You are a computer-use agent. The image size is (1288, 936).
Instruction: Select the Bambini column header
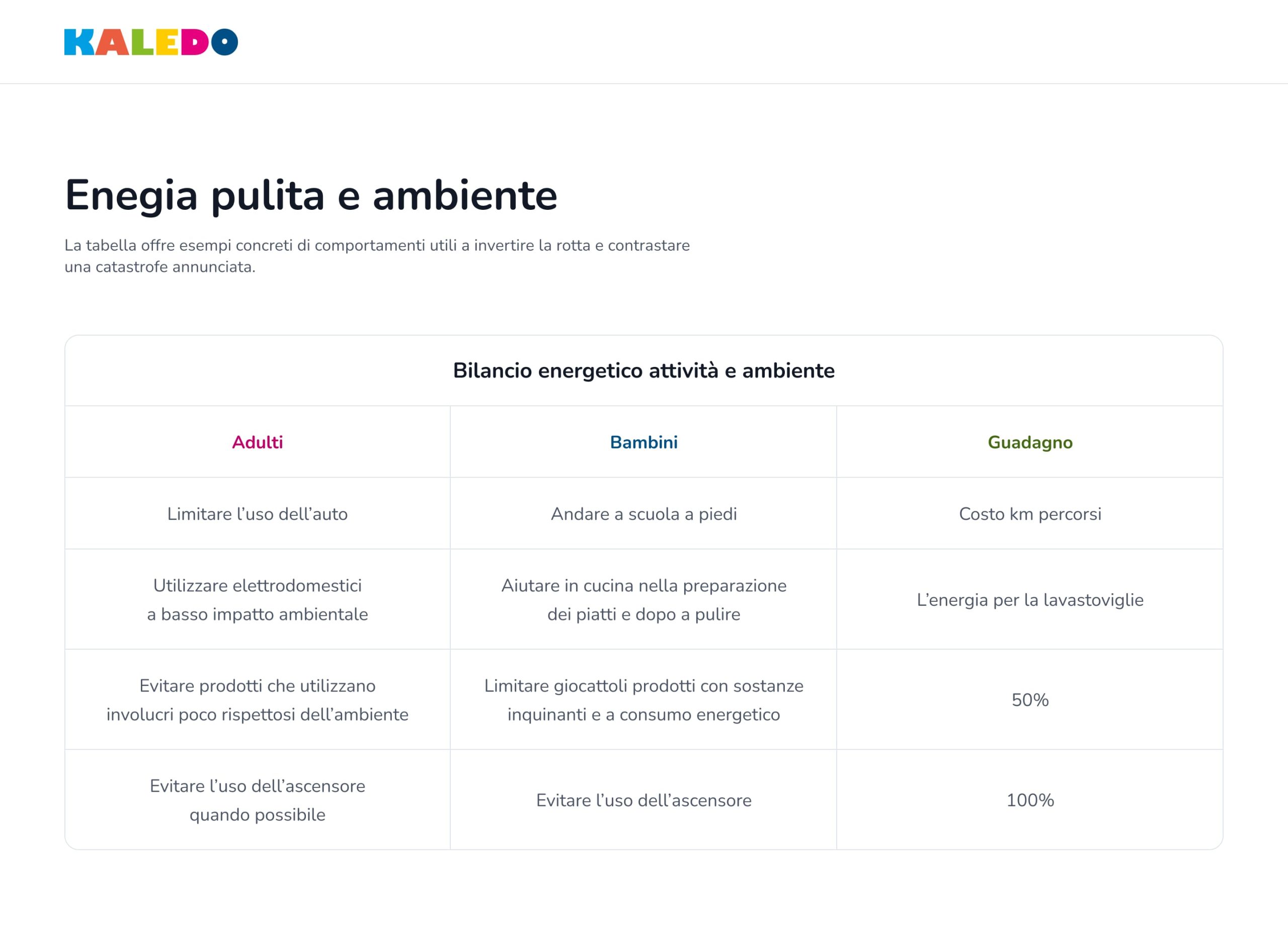tap(643, 442)
